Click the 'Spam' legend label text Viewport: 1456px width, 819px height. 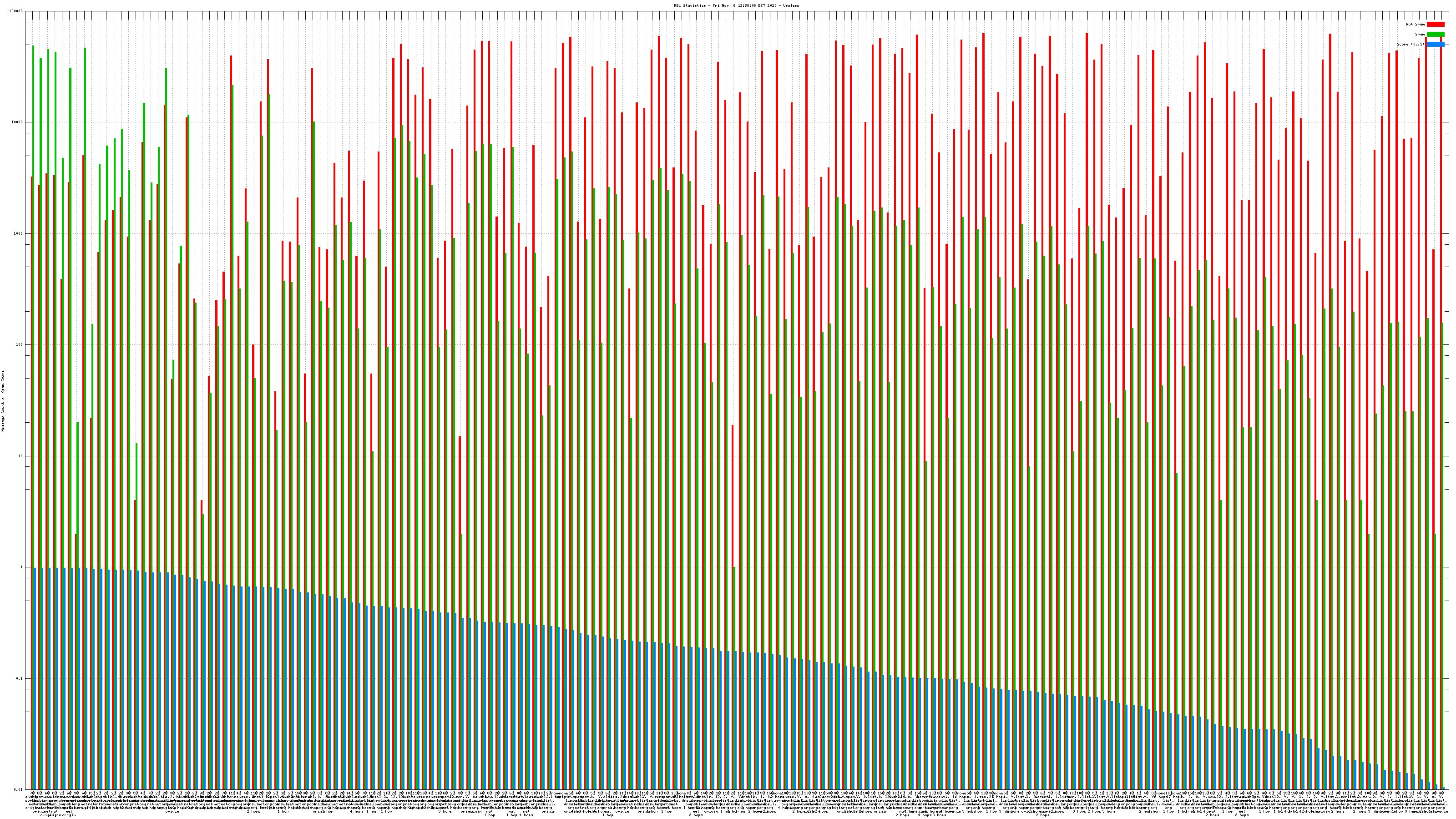click(x=1420, y=35)
